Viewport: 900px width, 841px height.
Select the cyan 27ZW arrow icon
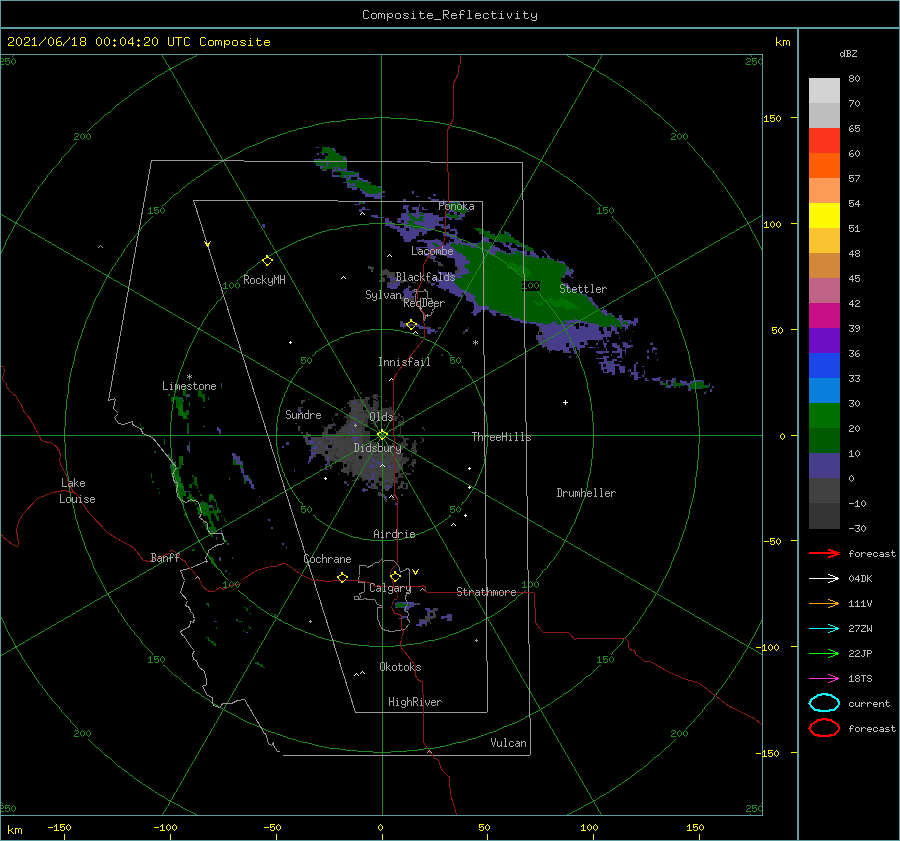click(x=824, y=629)
